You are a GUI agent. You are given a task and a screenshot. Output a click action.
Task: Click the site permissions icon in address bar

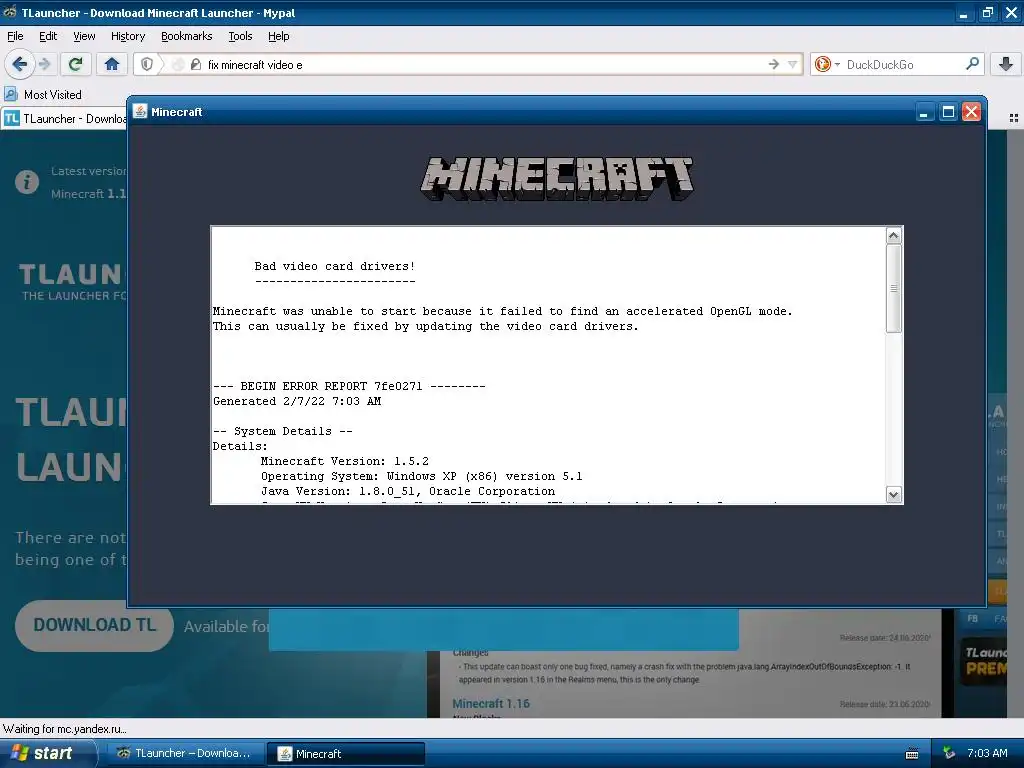tap(195, 64)
